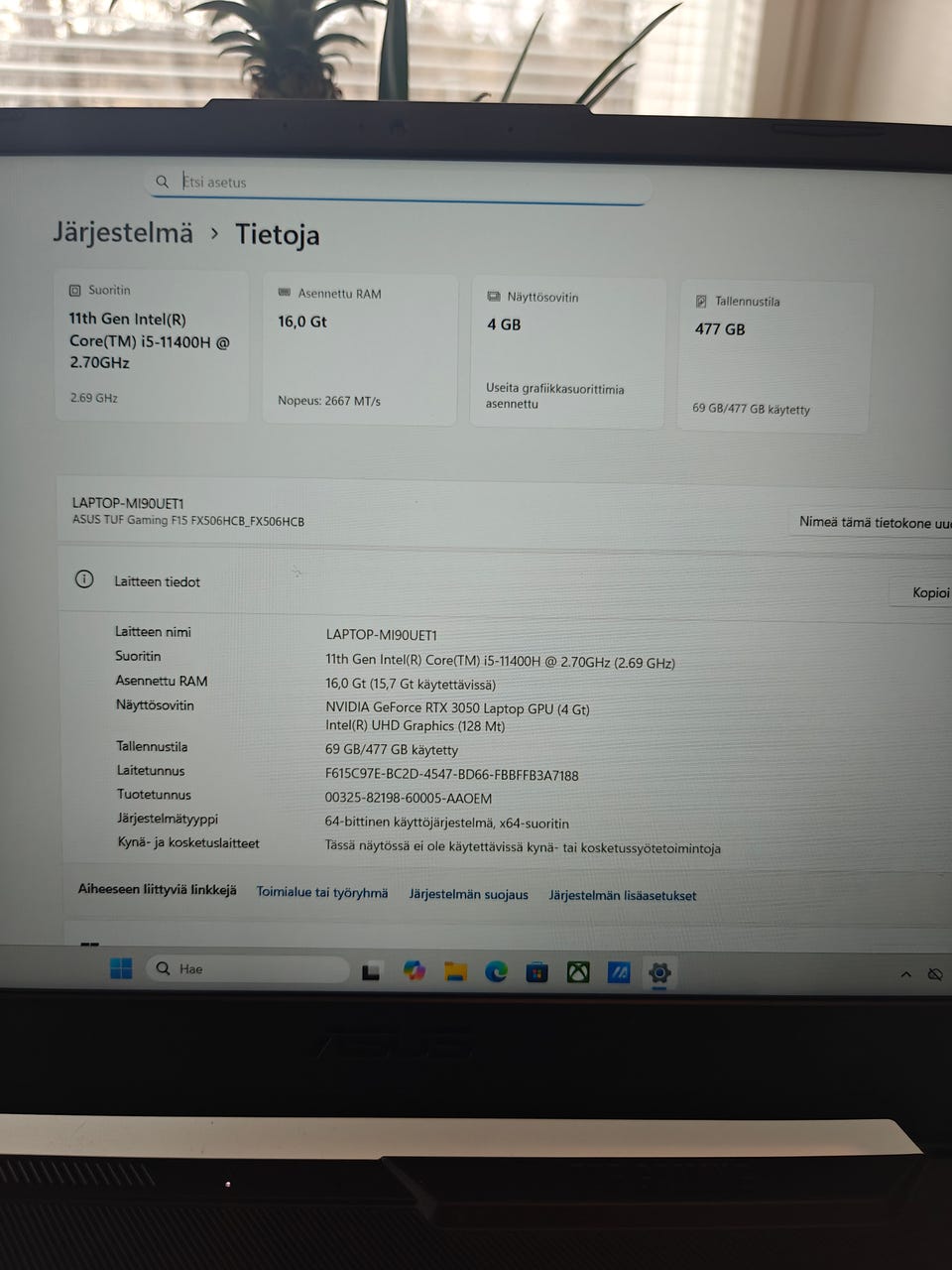Open the 477 GB Tallennustila card
The image size is (952, 1270).
coord(774,357)
